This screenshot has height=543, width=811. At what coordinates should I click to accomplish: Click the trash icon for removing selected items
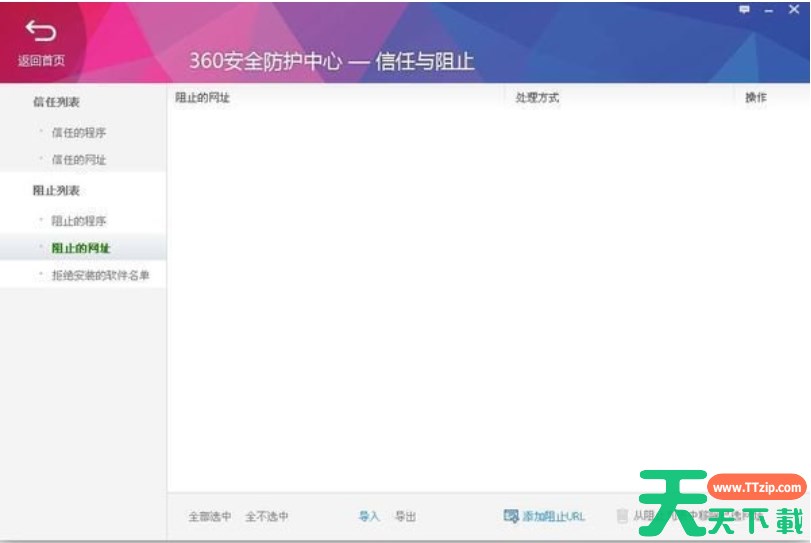(622, 516)
